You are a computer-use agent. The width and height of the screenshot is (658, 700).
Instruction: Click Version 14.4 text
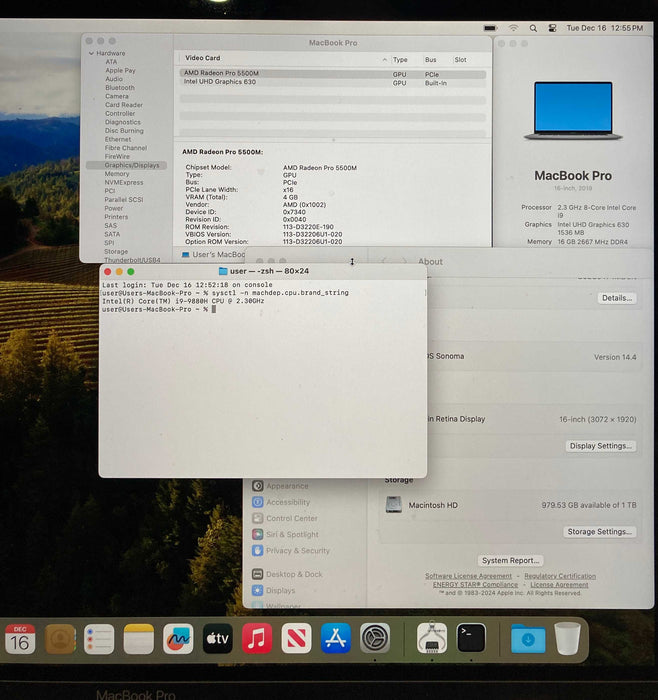click(615, 357)
